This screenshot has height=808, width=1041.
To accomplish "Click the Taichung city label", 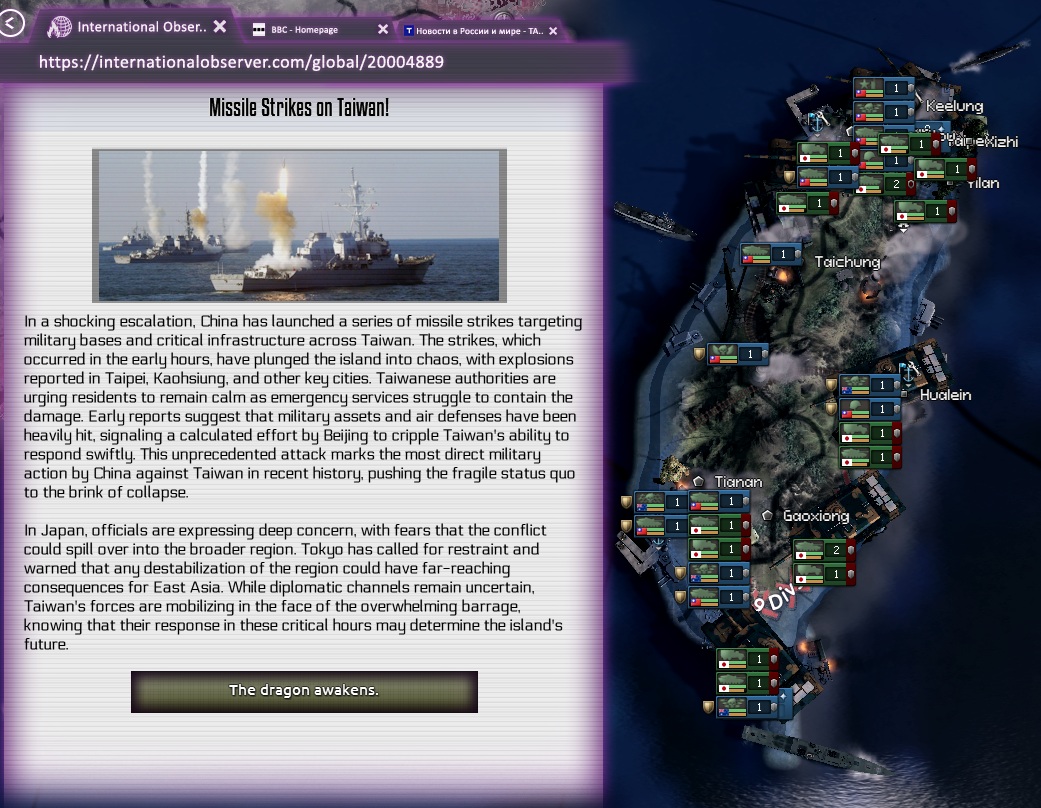I will [x=847, y=262].
